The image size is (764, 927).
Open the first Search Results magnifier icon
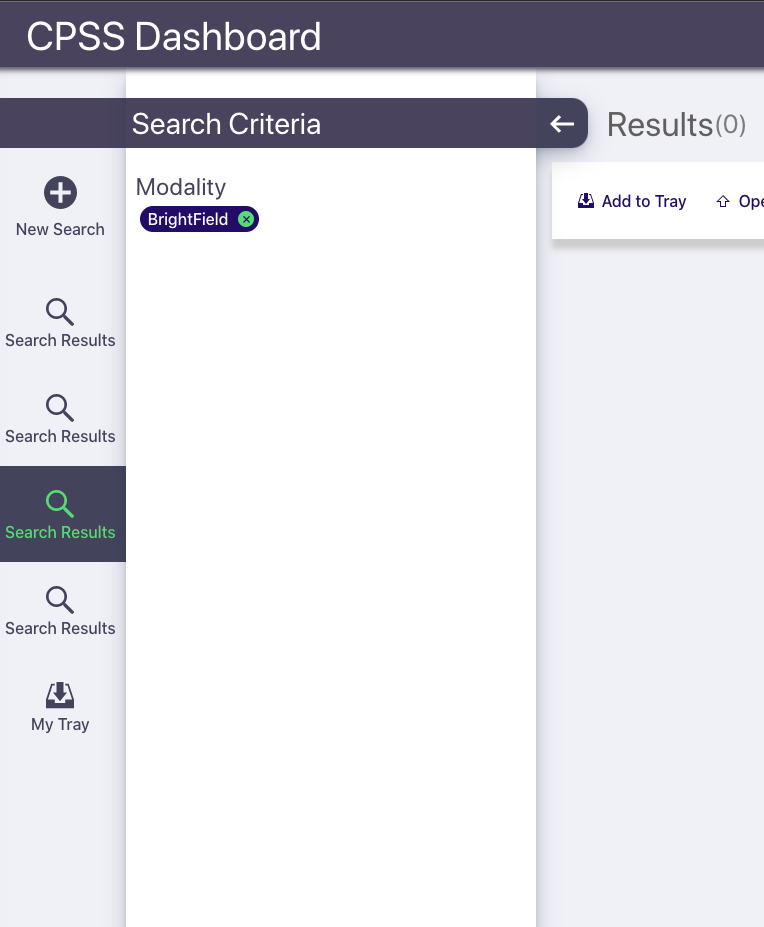tap(60, 312)
